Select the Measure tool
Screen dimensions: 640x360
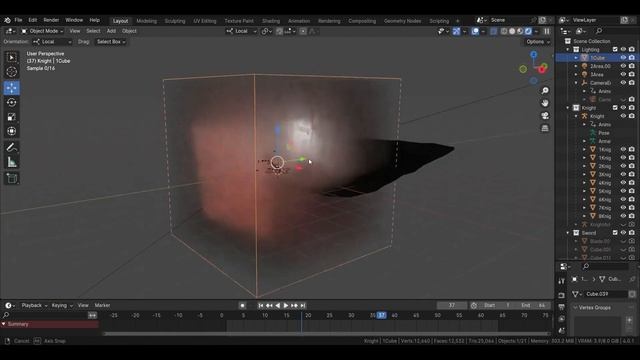tap(11, 162)
